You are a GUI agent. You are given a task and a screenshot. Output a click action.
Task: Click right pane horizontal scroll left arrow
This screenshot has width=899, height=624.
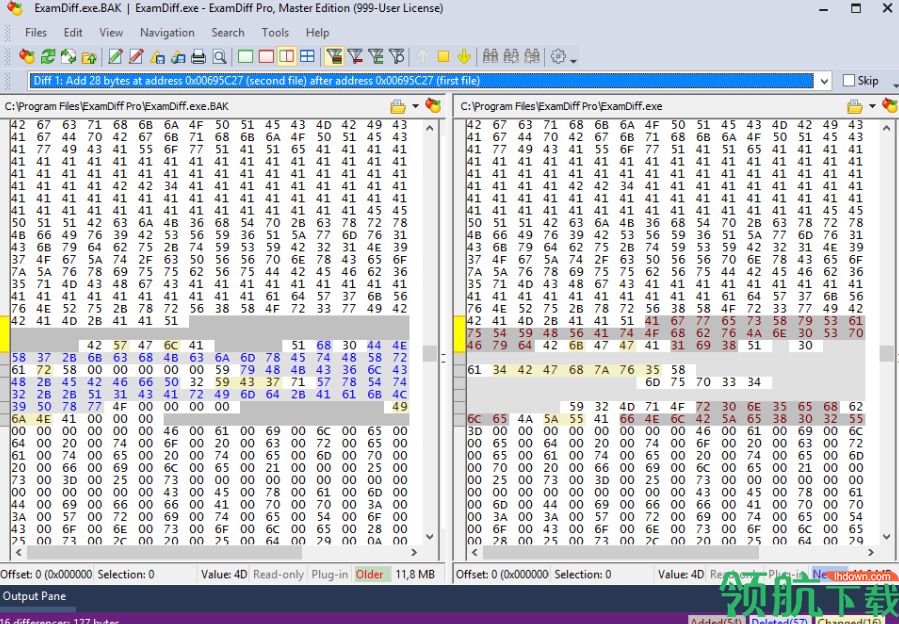tap(474, 552)
